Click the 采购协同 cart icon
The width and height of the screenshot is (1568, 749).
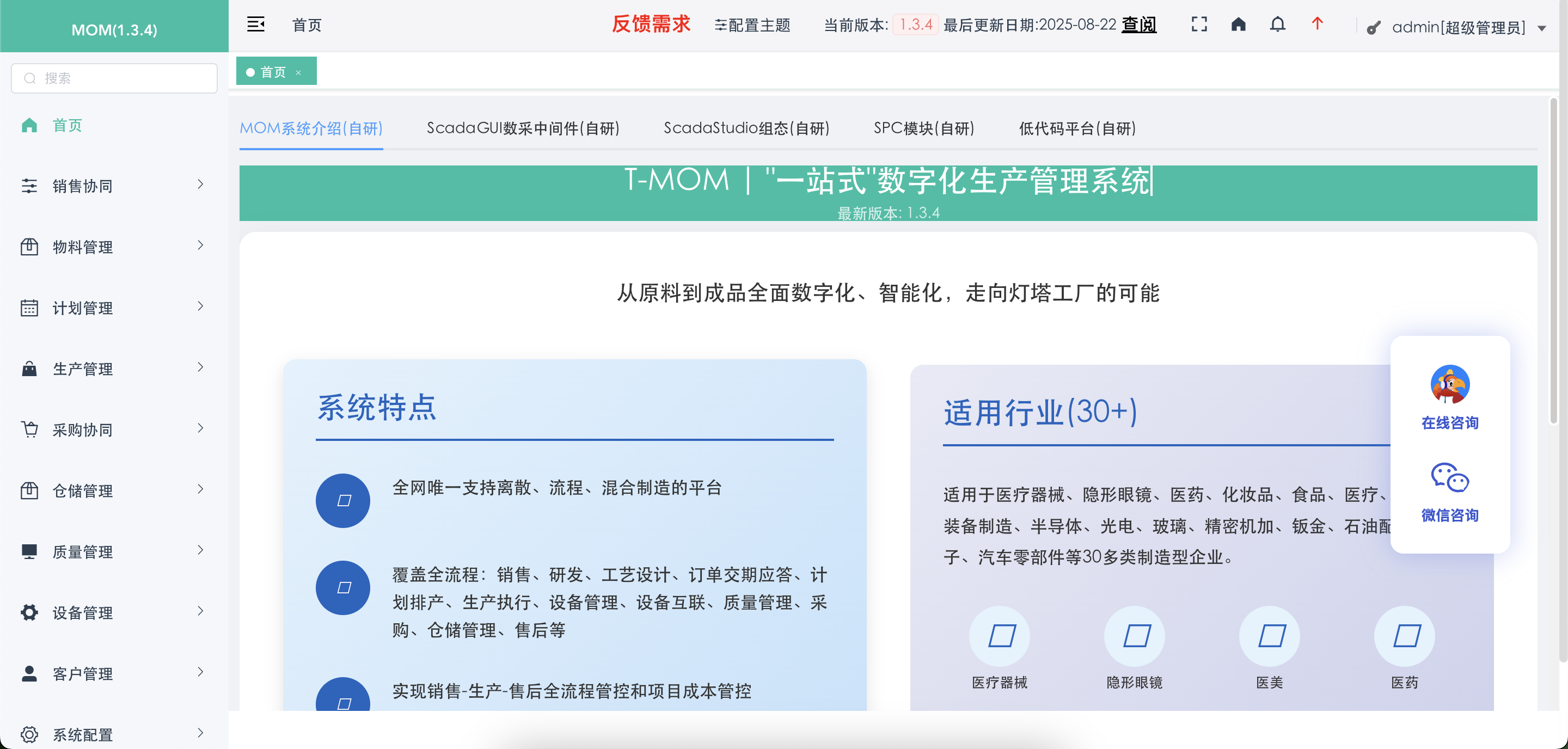click(29, 429)
